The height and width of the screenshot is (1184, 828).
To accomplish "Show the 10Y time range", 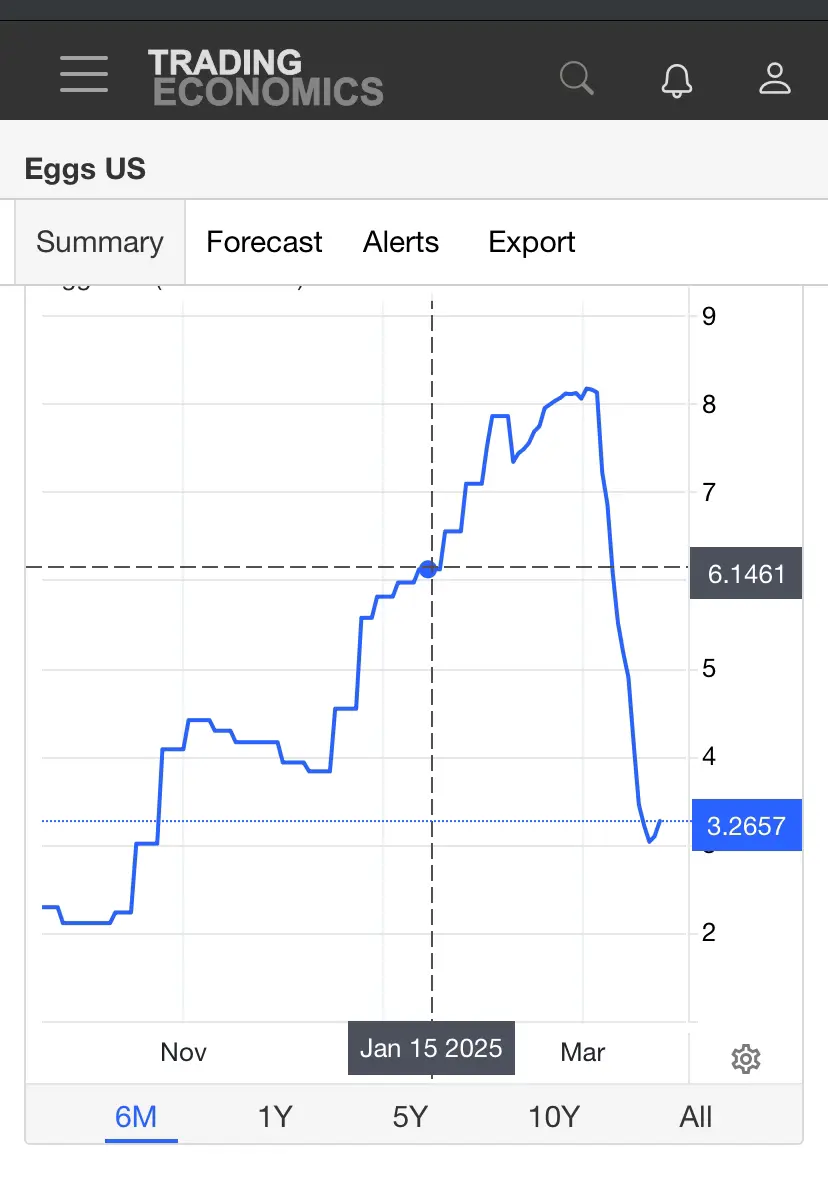I will pos(554,1117).
